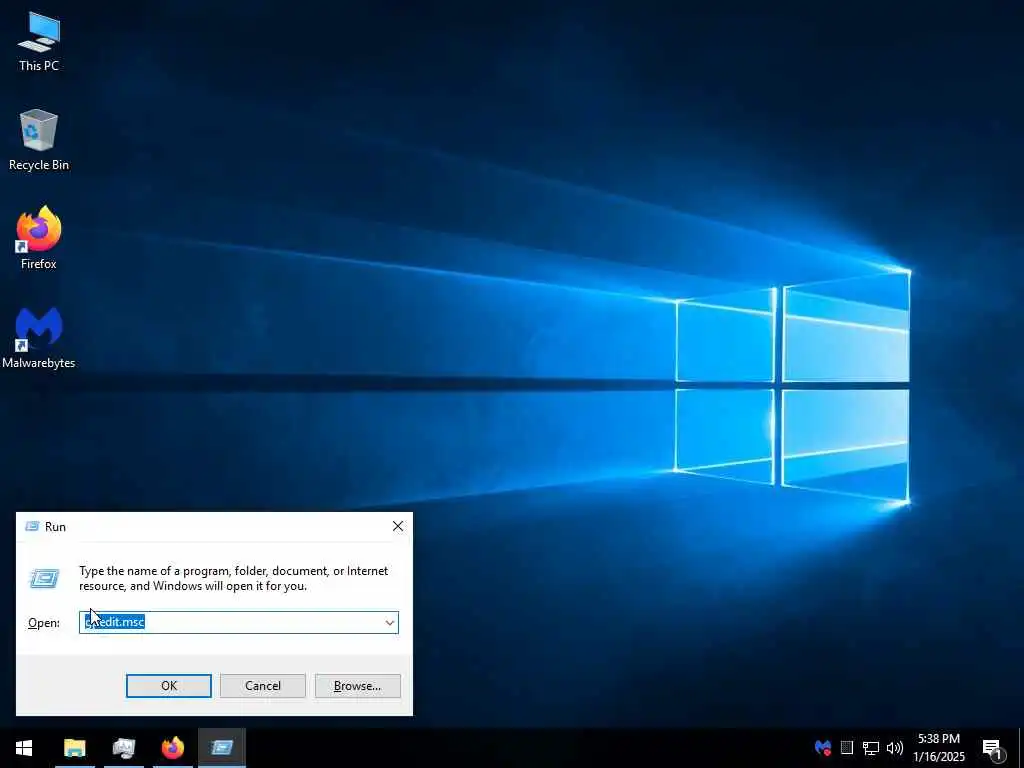1024x768 pixels.
Task: Click the Show Desktop strip
Action: tap(1021, 748)
